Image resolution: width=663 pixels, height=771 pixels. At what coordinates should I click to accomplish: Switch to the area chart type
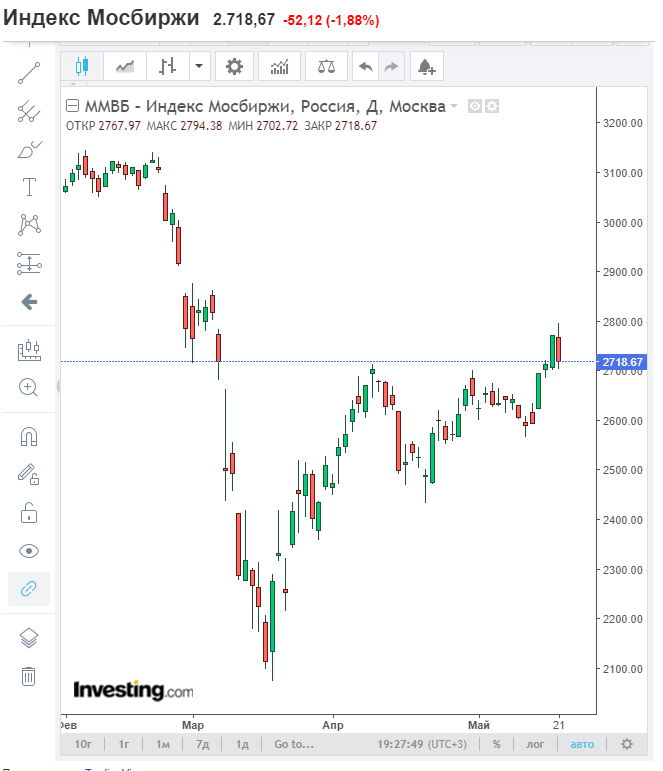tap(125, 66)
